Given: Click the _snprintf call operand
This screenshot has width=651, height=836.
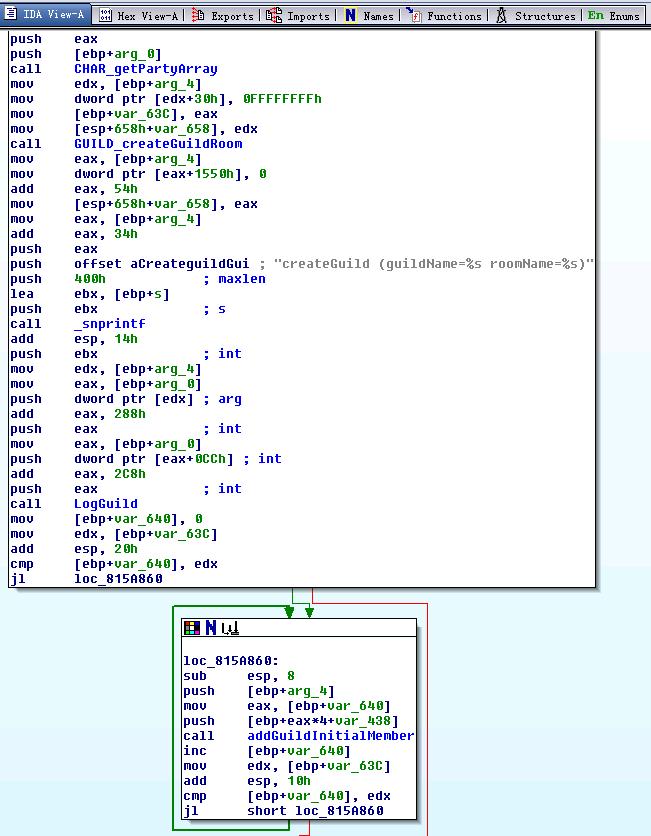Looking at the screenshot, I should coord(109,324).
